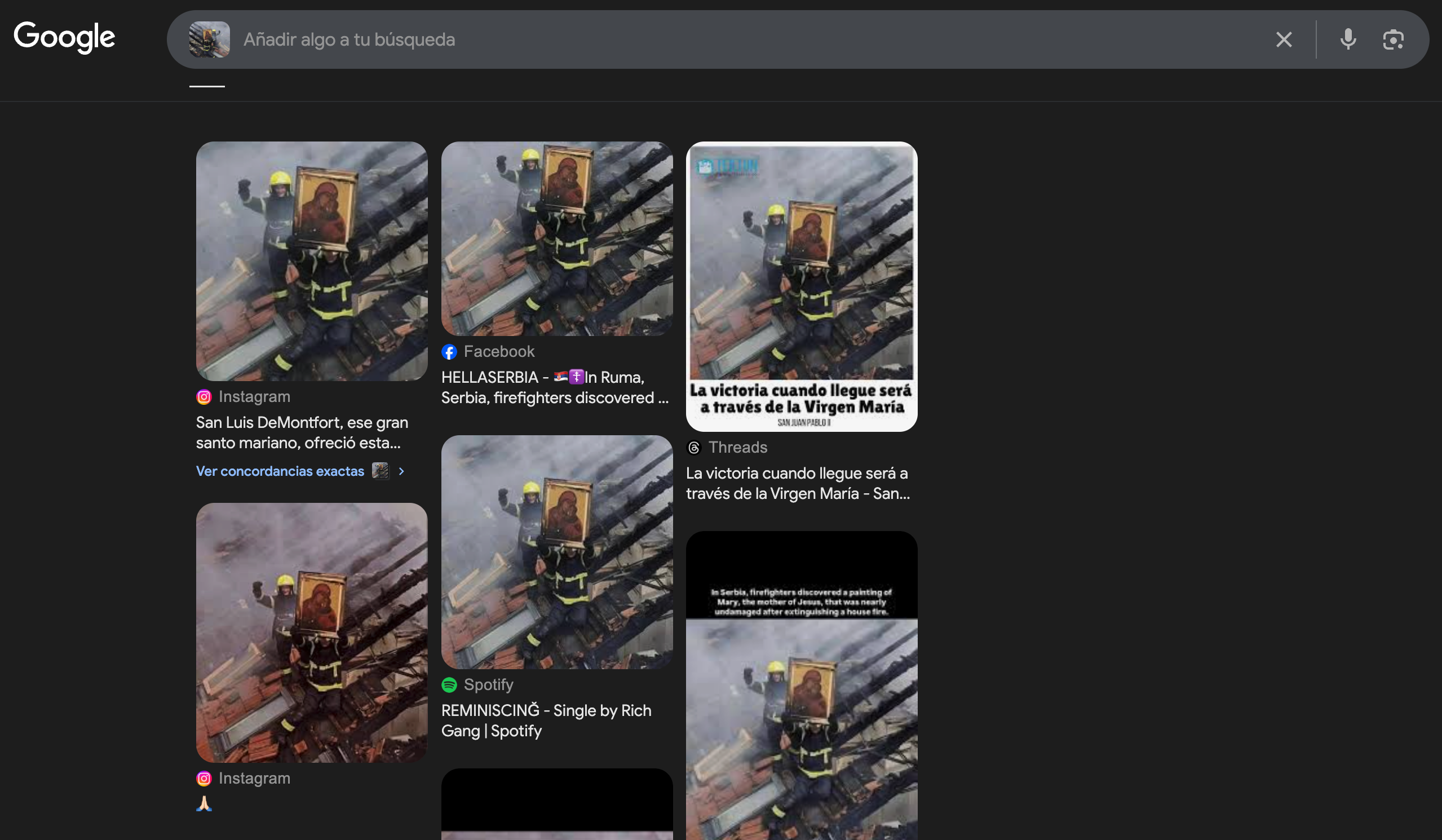Open the Spotify firefighter image thumbnail
Screen dimensions: 1442x840
point(557,551)
